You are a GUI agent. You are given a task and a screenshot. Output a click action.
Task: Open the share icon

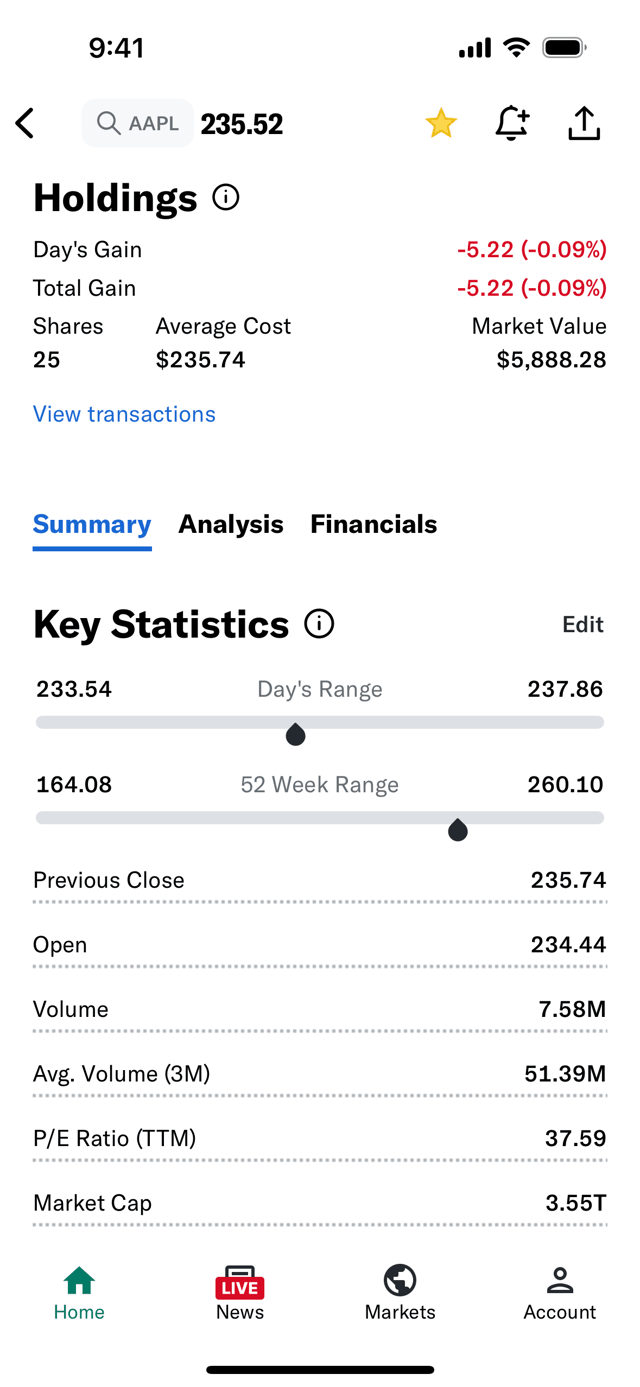(x=584, y=123)
